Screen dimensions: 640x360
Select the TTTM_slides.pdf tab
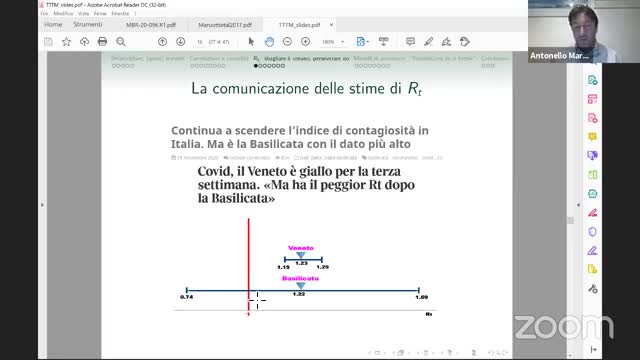[x=299, y=25]
